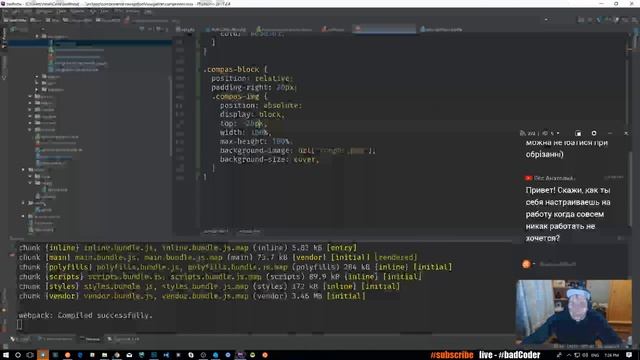Image resolution: width=640 pixels, height=360 pixels.
Task: Click the 'chunk {polyfills}' terminal line
Action: 235,267
